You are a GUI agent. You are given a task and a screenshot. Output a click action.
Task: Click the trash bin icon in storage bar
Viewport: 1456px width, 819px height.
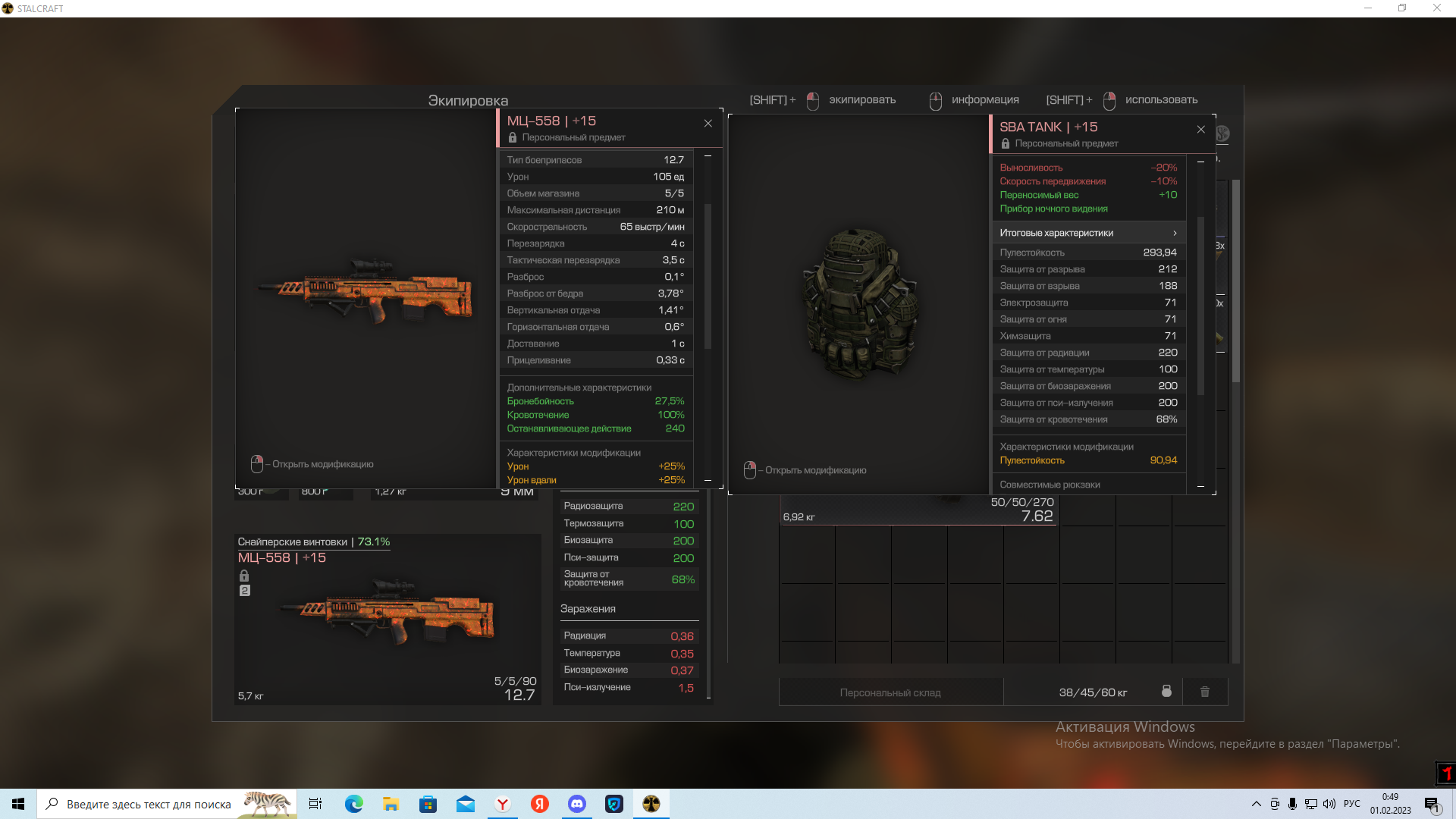click(1205, 692)
